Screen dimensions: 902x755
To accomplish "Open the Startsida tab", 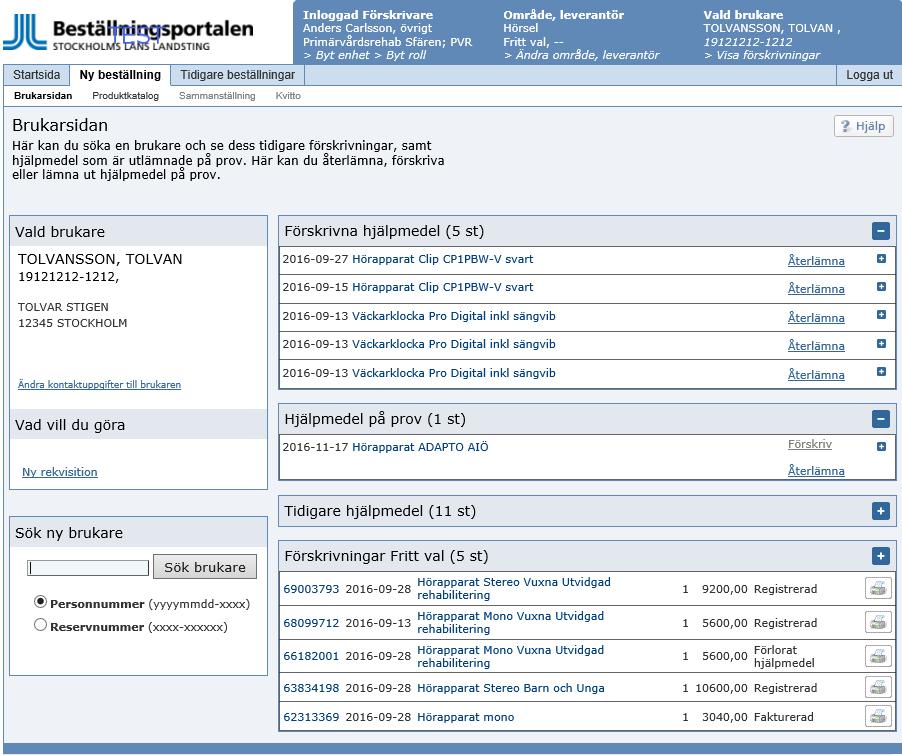I will [36, 75].
